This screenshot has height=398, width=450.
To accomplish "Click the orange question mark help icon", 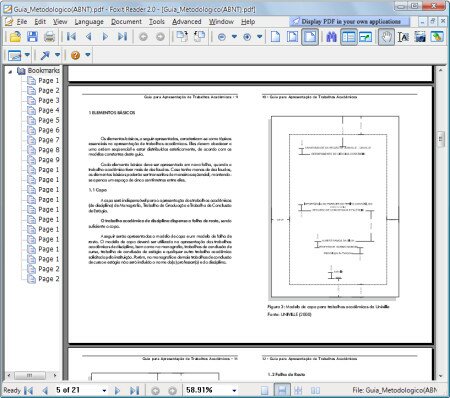I will (75, 55).
